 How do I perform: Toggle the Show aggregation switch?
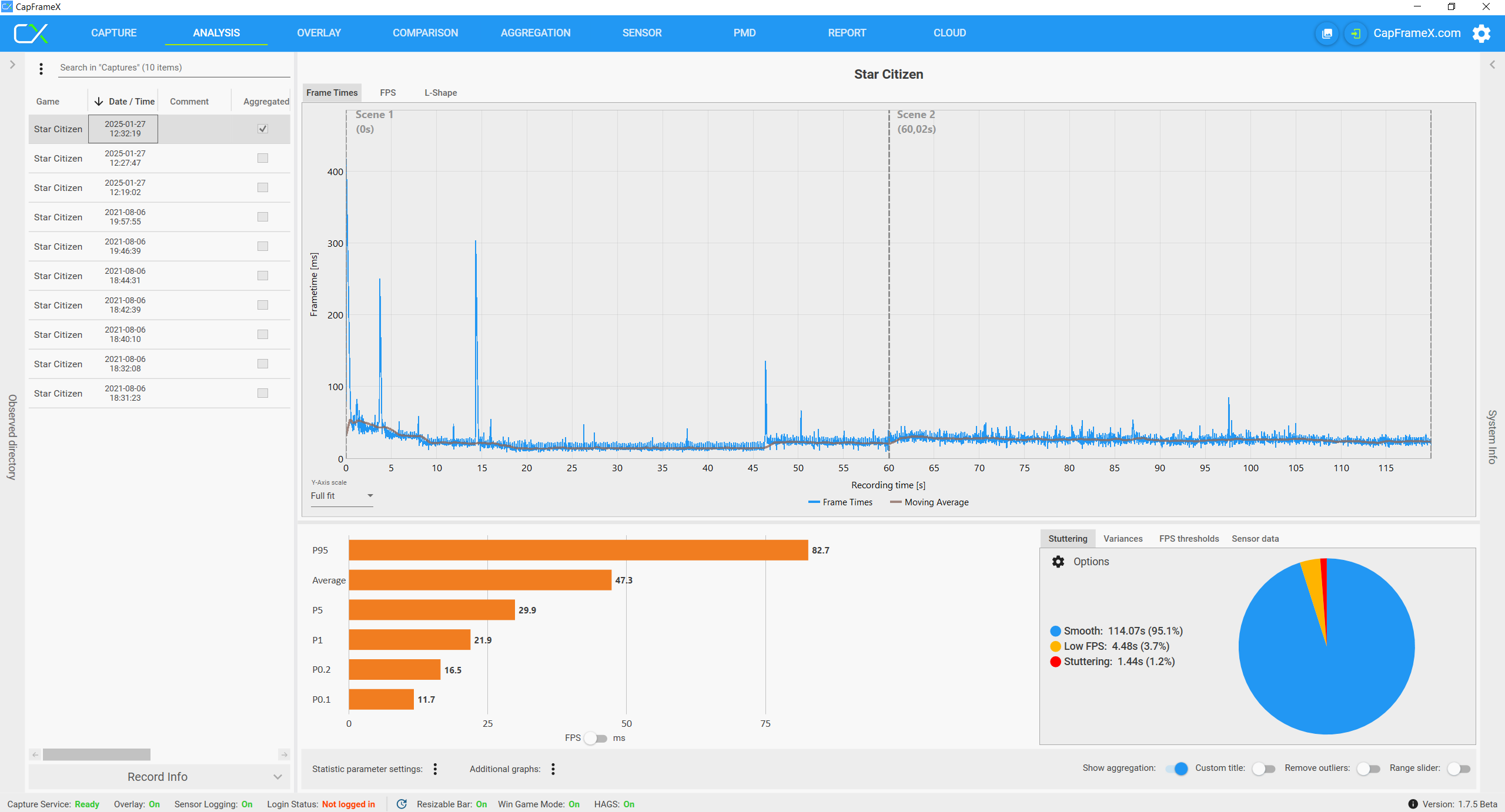1176,769
